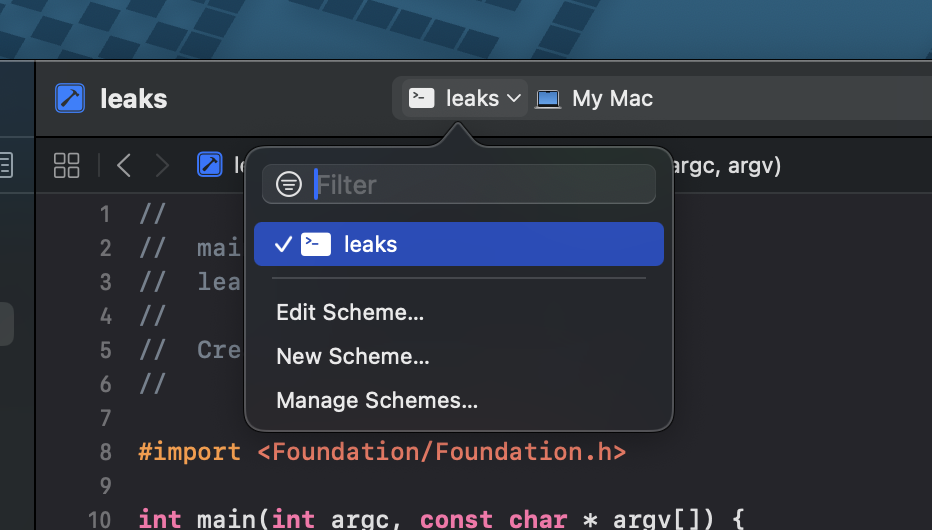
Task: Click the filter options icon in scheme popup
Action: pos(289,185)
